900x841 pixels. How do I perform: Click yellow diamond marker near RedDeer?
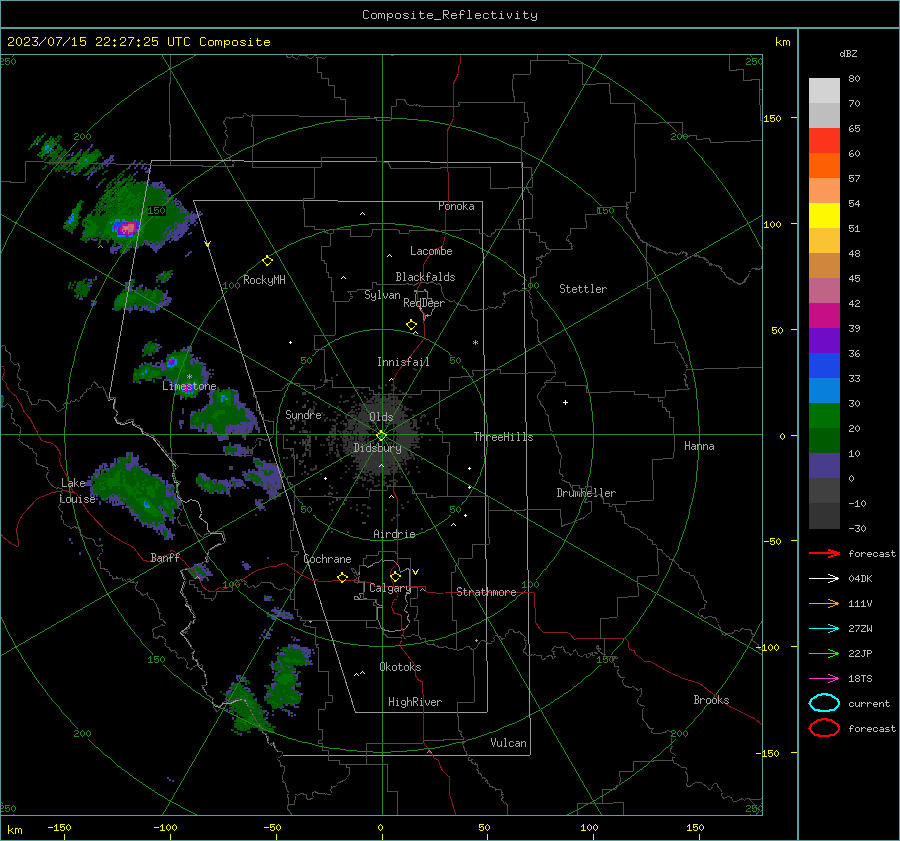[x=412, y=325]
